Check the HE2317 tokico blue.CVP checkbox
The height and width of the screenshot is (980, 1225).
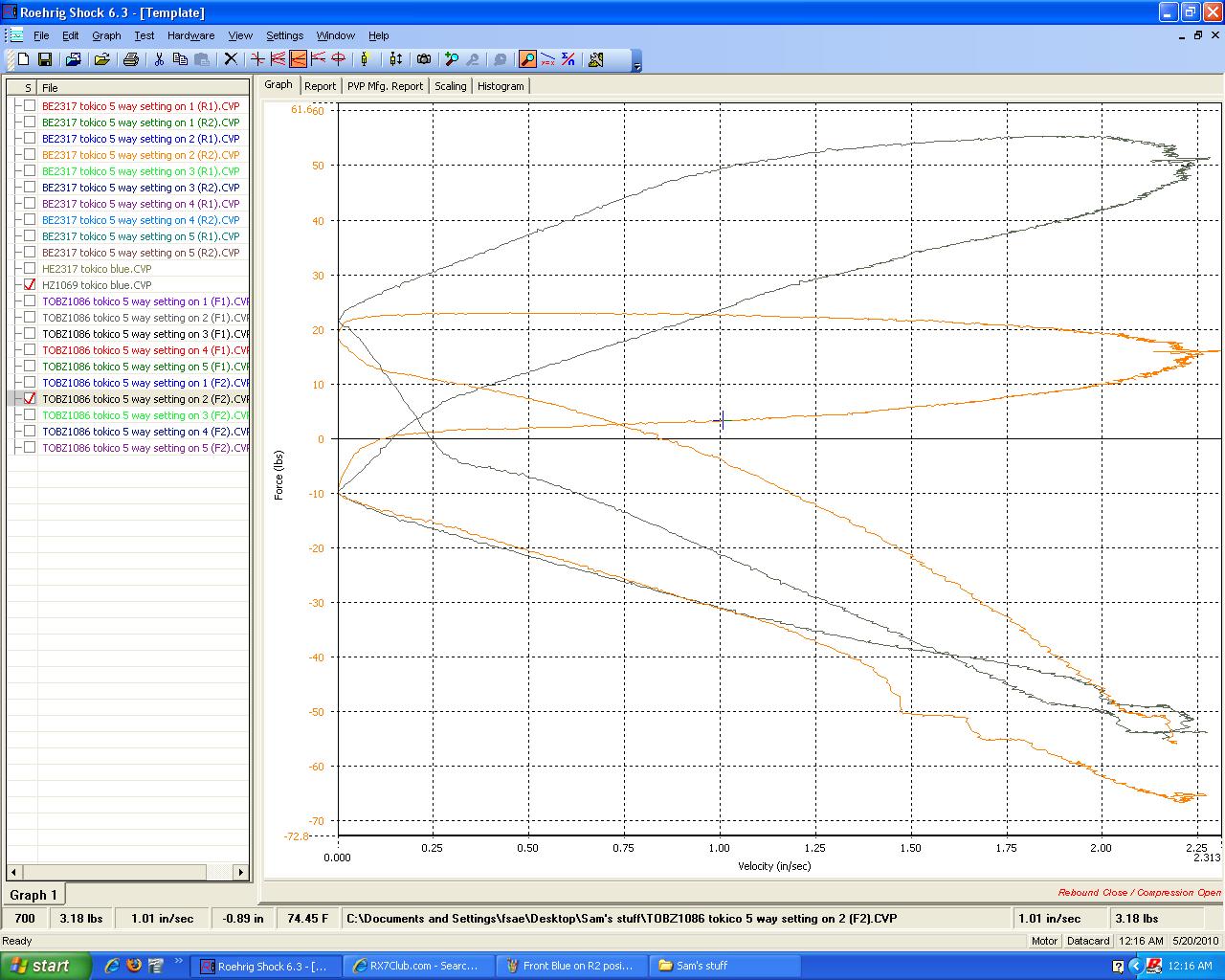pos(30,269)
